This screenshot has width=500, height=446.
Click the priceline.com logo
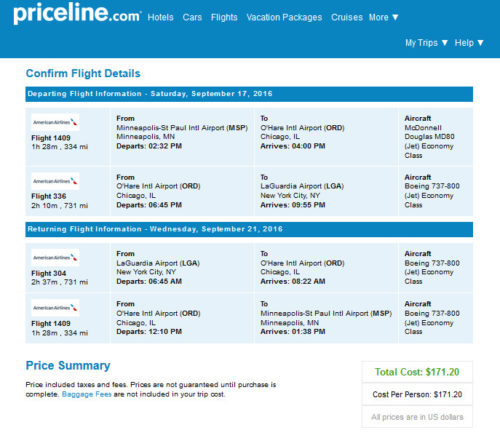point(77,14)
